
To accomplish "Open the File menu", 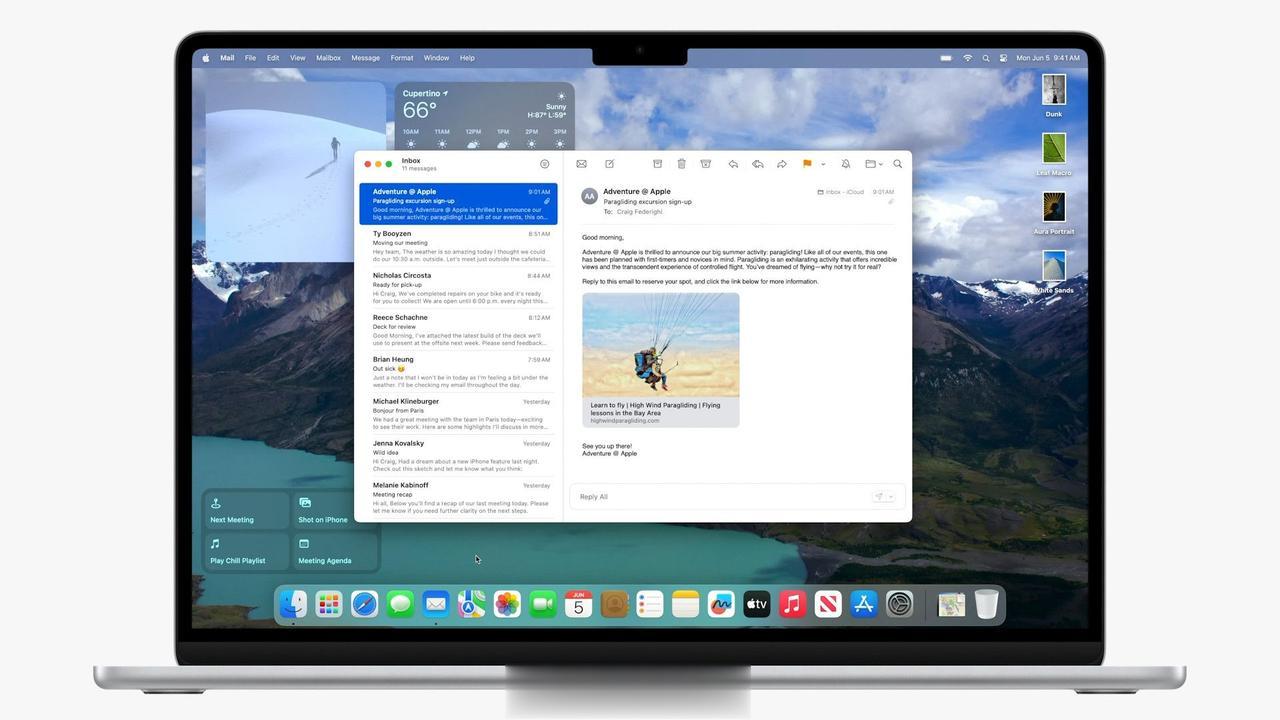I will point(250,58).
